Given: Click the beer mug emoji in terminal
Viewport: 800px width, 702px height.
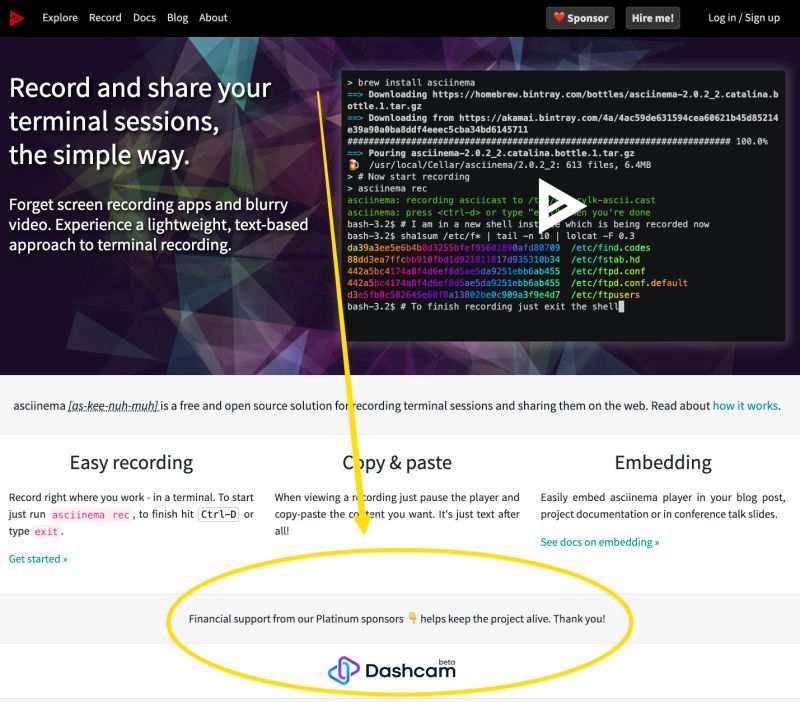Looking at the screenshot, I should tap(353, 165).
